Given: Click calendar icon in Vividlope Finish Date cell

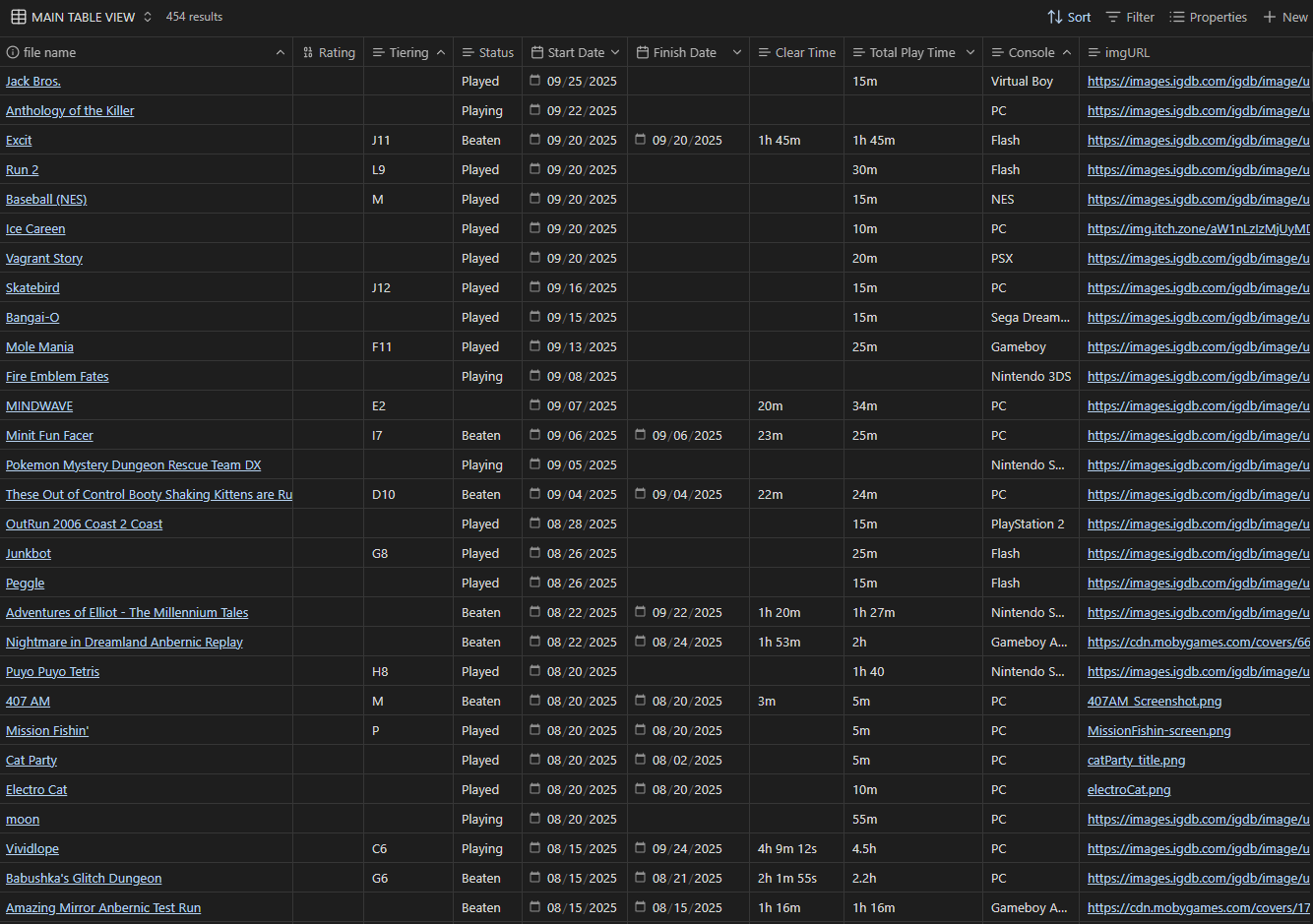Looking at the screenshot, I should tap(641, 848).
